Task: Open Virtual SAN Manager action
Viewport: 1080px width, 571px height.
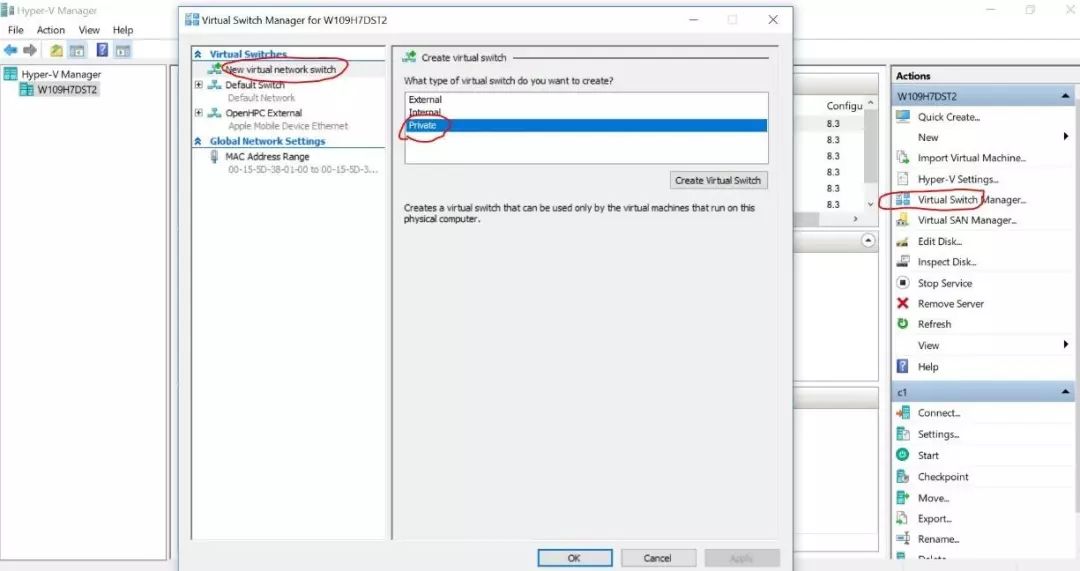Action: [967, 220]
